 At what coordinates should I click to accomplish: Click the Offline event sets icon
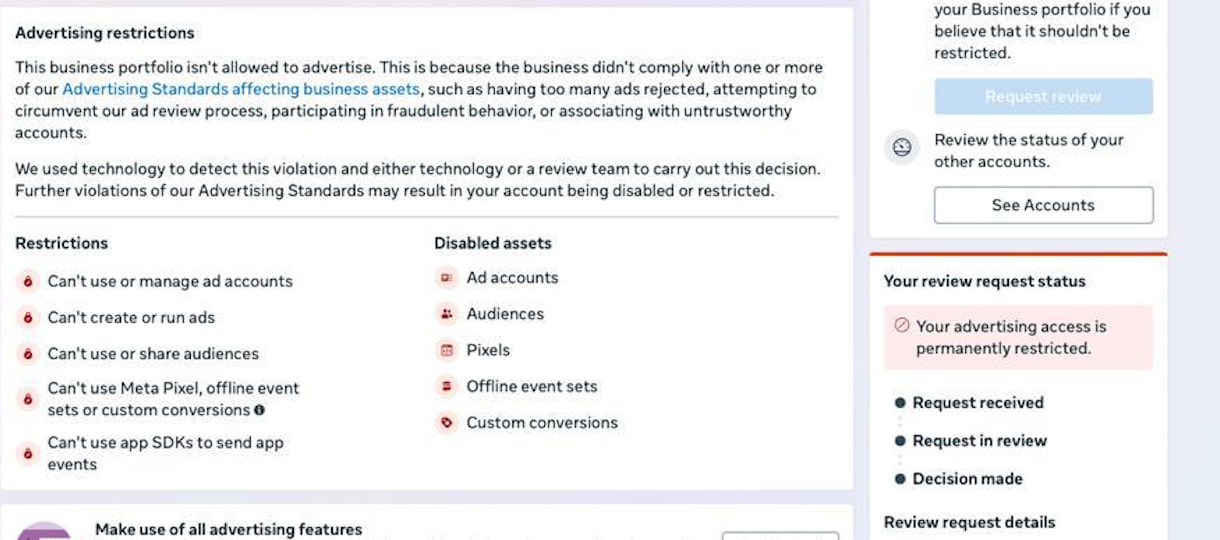[446, 386]
